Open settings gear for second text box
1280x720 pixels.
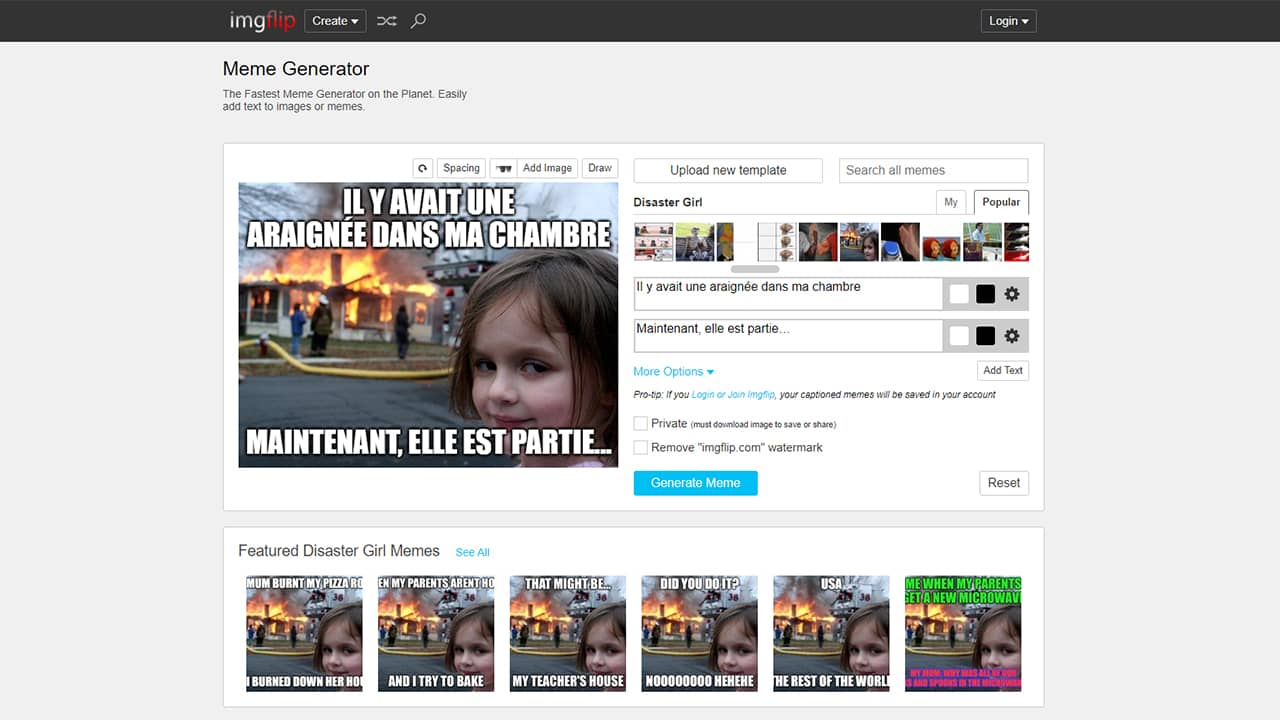point(1012,336)
